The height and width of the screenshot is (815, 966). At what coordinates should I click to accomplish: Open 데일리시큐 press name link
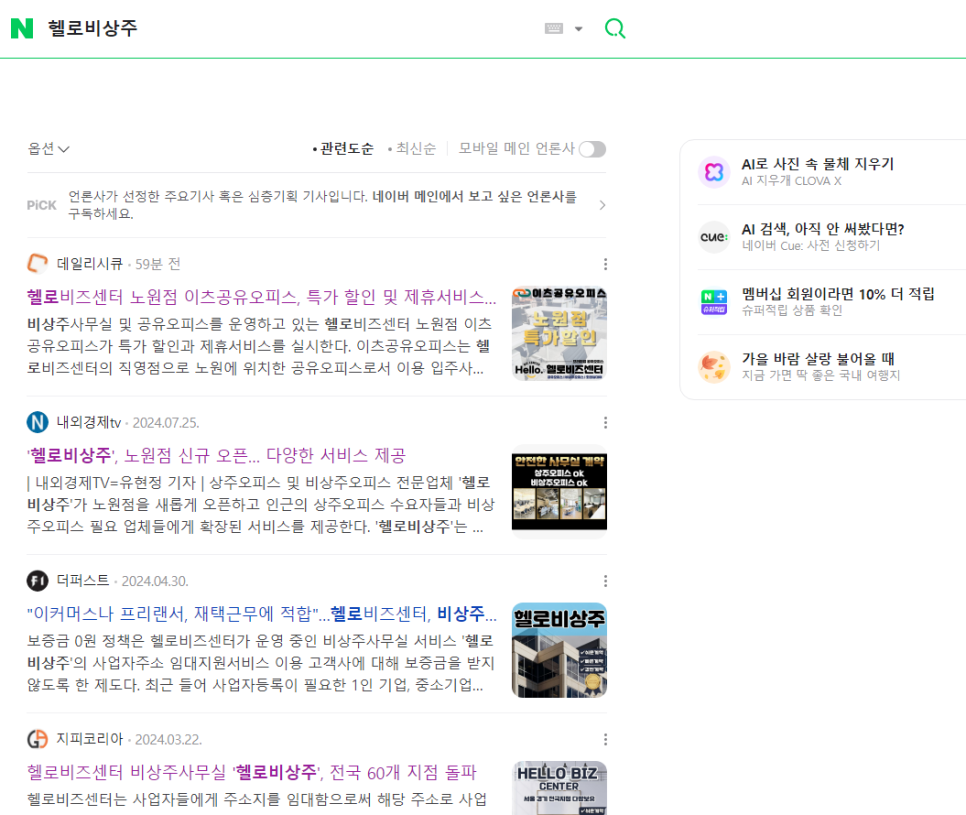click(x=90, y=264)
